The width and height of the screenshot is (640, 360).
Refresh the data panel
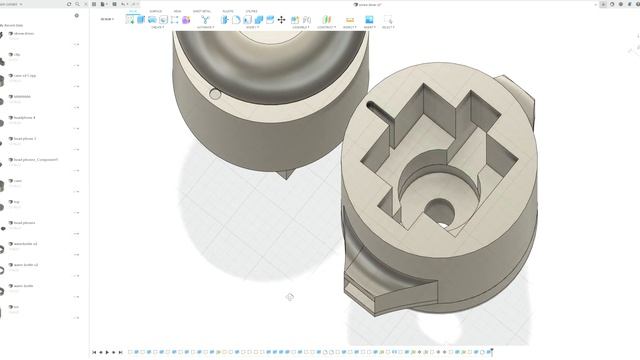click(x=69, y=4)
